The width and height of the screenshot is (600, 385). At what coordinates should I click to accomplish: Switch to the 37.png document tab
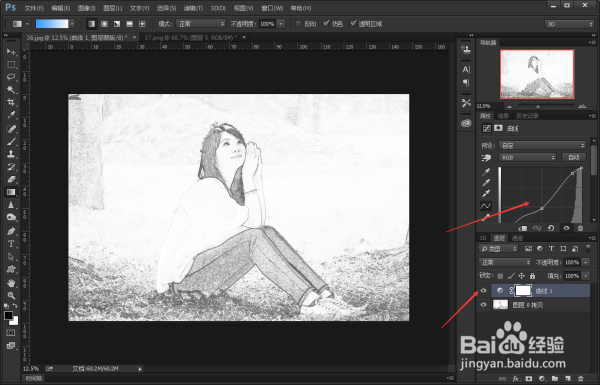(x=191, y=38)
